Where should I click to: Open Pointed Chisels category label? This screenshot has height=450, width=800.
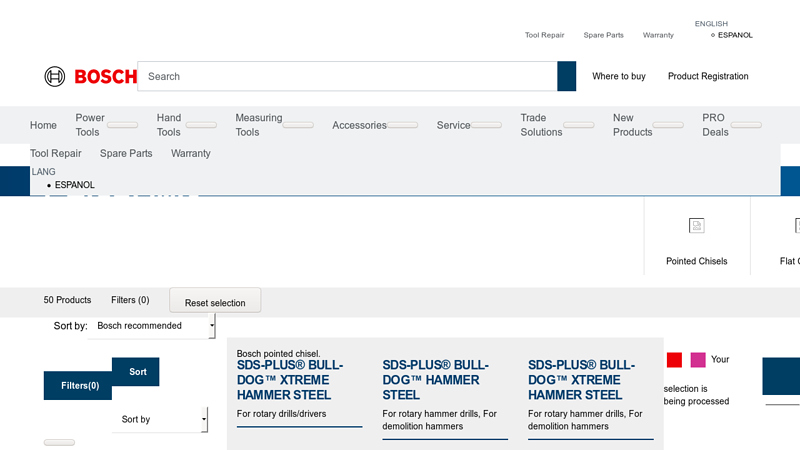click(x=696, y=261)
